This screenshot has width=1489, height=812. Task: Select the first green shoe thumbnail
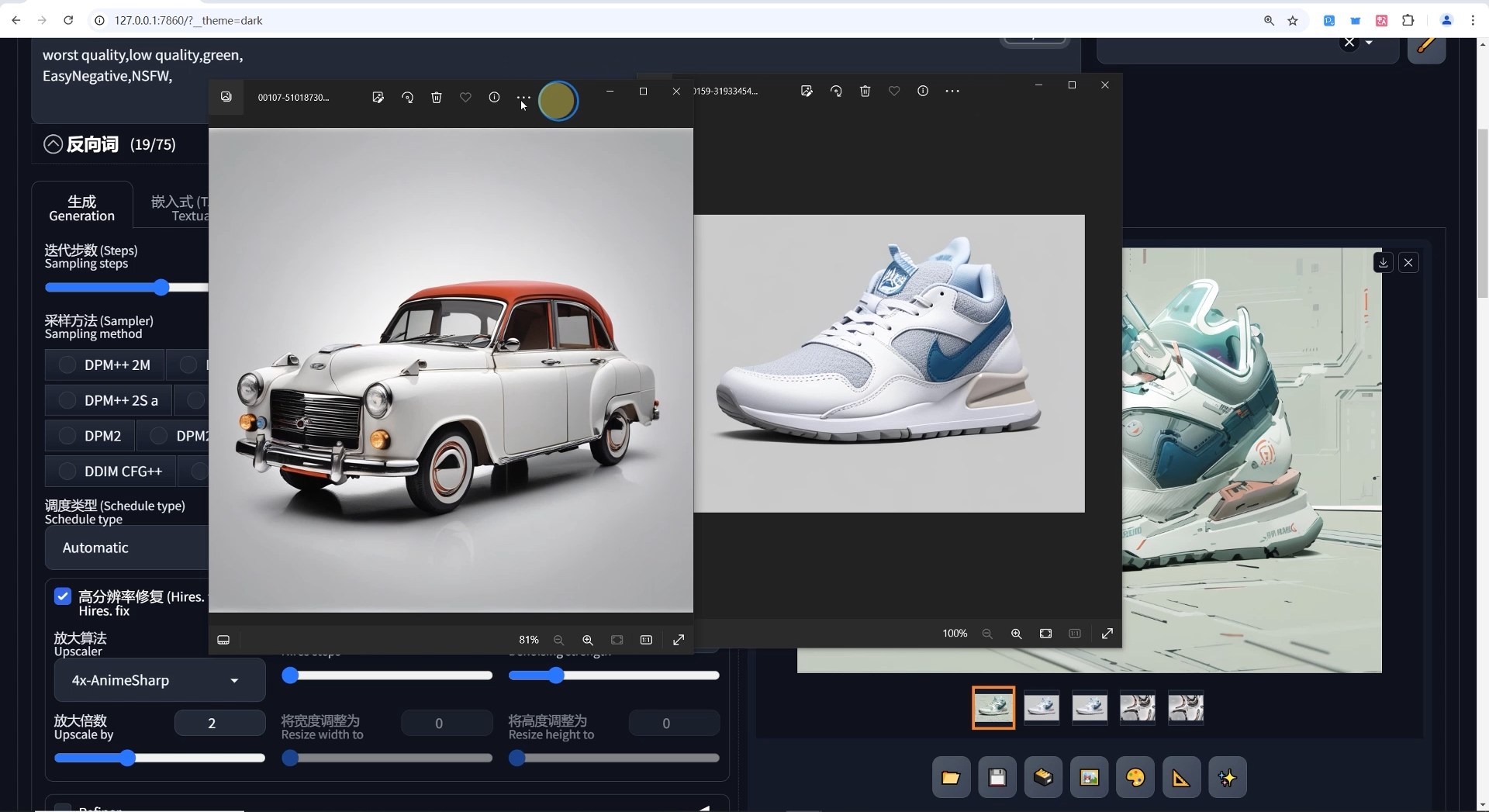point(993,707)
